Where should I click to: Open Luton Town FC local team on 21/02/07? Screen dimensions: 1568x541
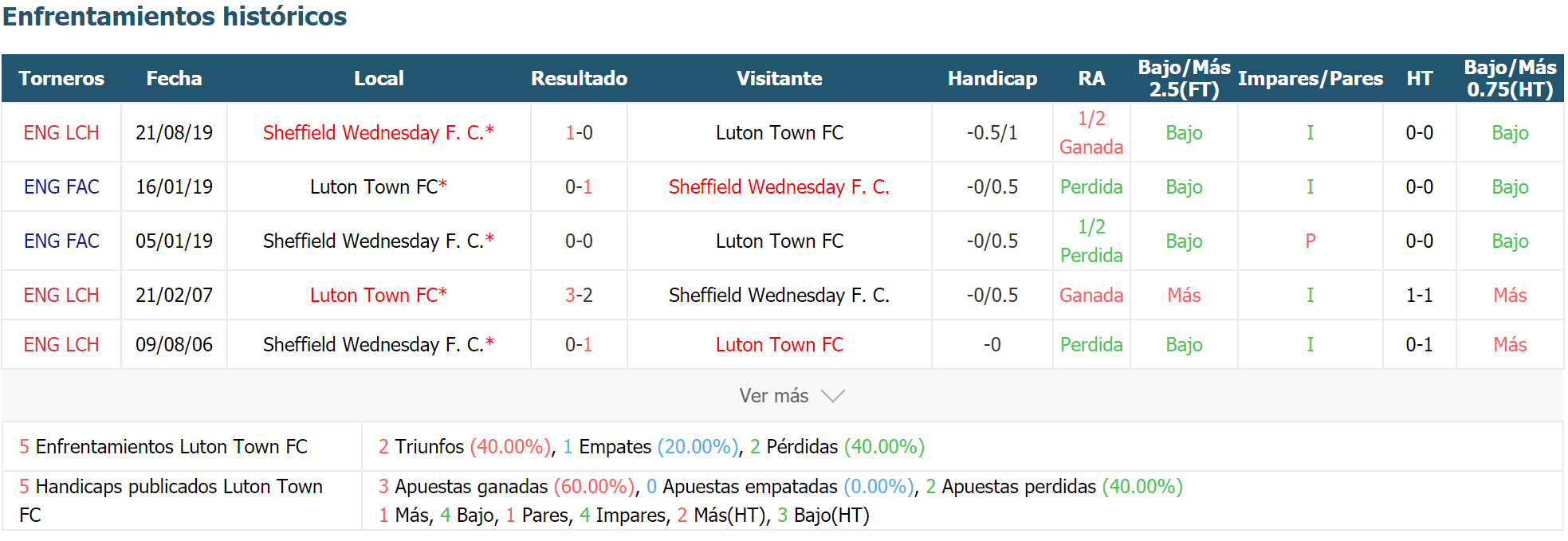click(x=379, y=296)
